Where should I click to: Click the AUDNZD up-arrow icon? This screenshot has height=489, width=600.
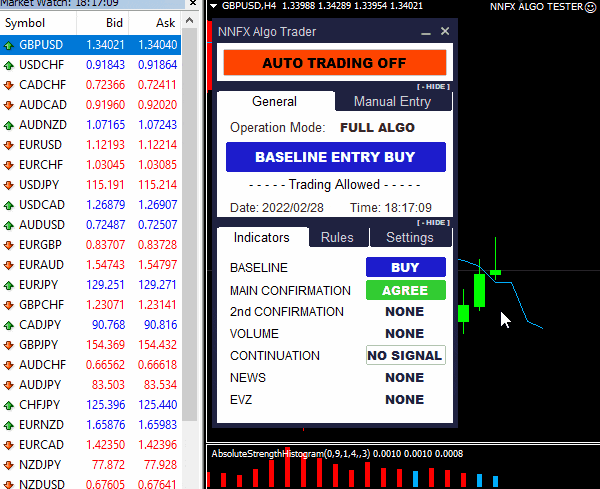(x=8, y=126)
